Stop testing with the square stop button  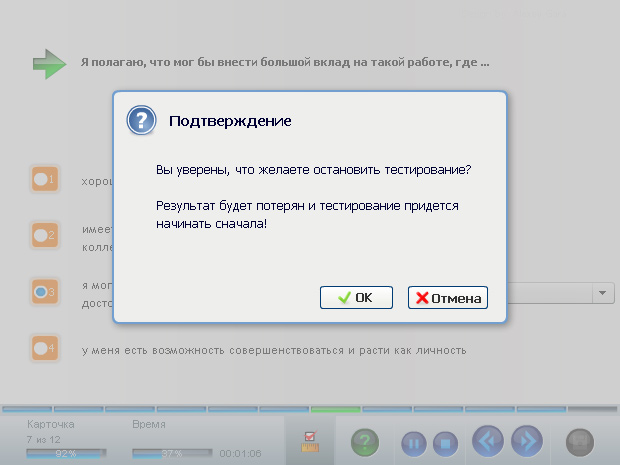point(445,443)
